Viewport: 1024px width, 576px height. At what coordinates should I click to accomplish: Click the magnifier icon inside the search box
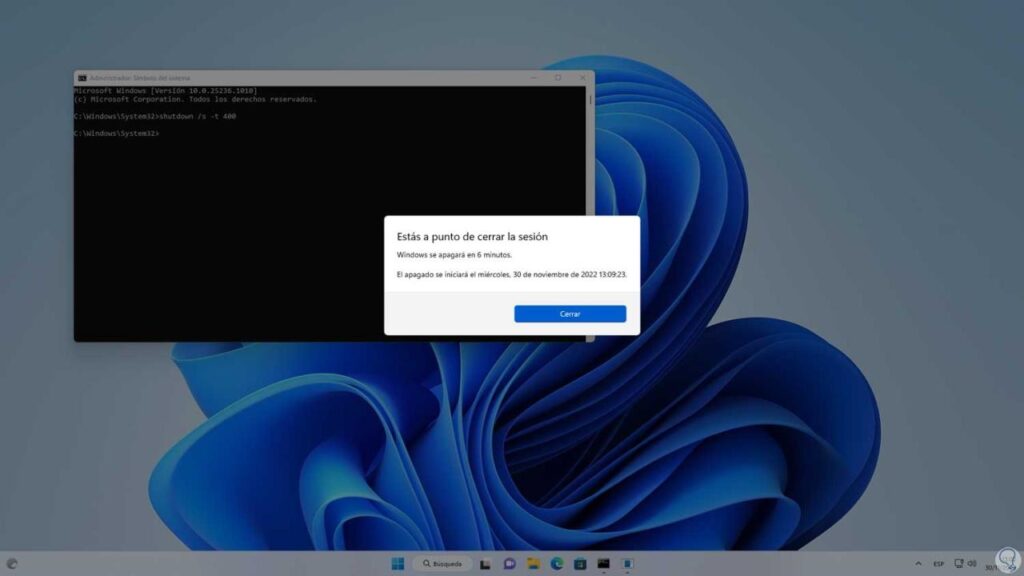[426, 563]
